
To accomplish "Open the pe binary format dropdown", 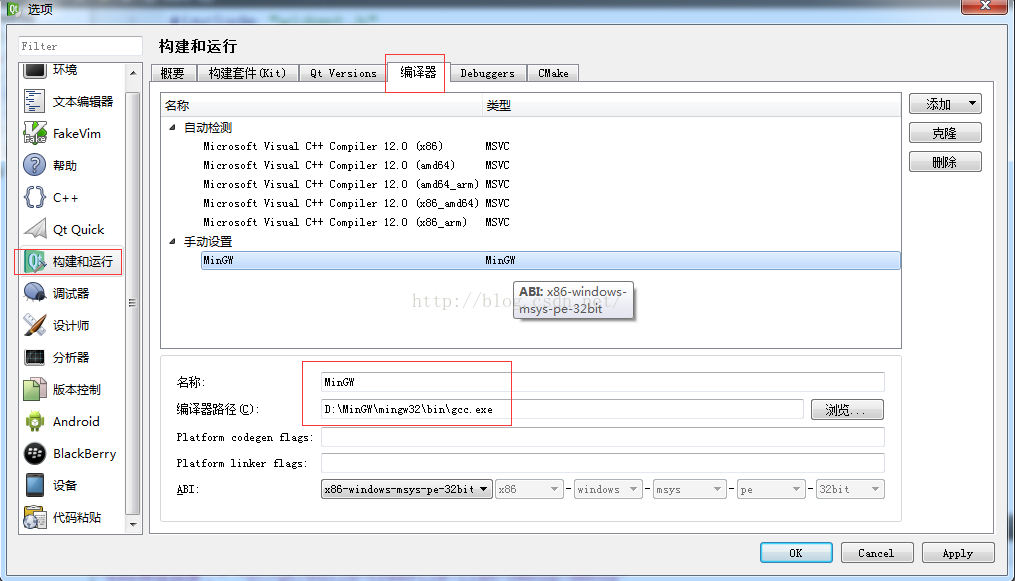I will (770, 489).
